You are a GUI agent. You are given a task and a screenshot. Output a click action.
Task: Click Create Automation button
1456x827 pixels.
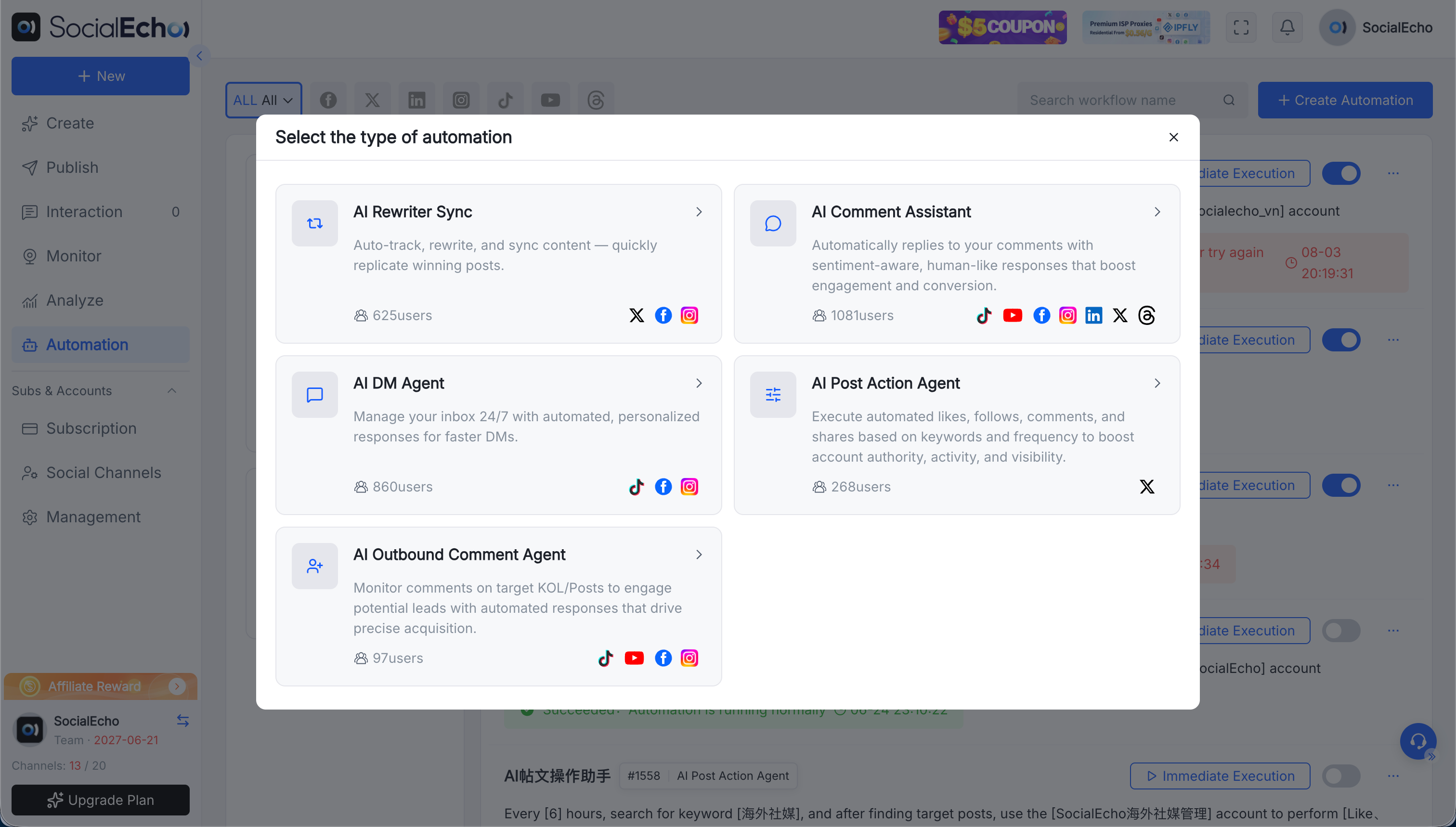[1345, 100]
